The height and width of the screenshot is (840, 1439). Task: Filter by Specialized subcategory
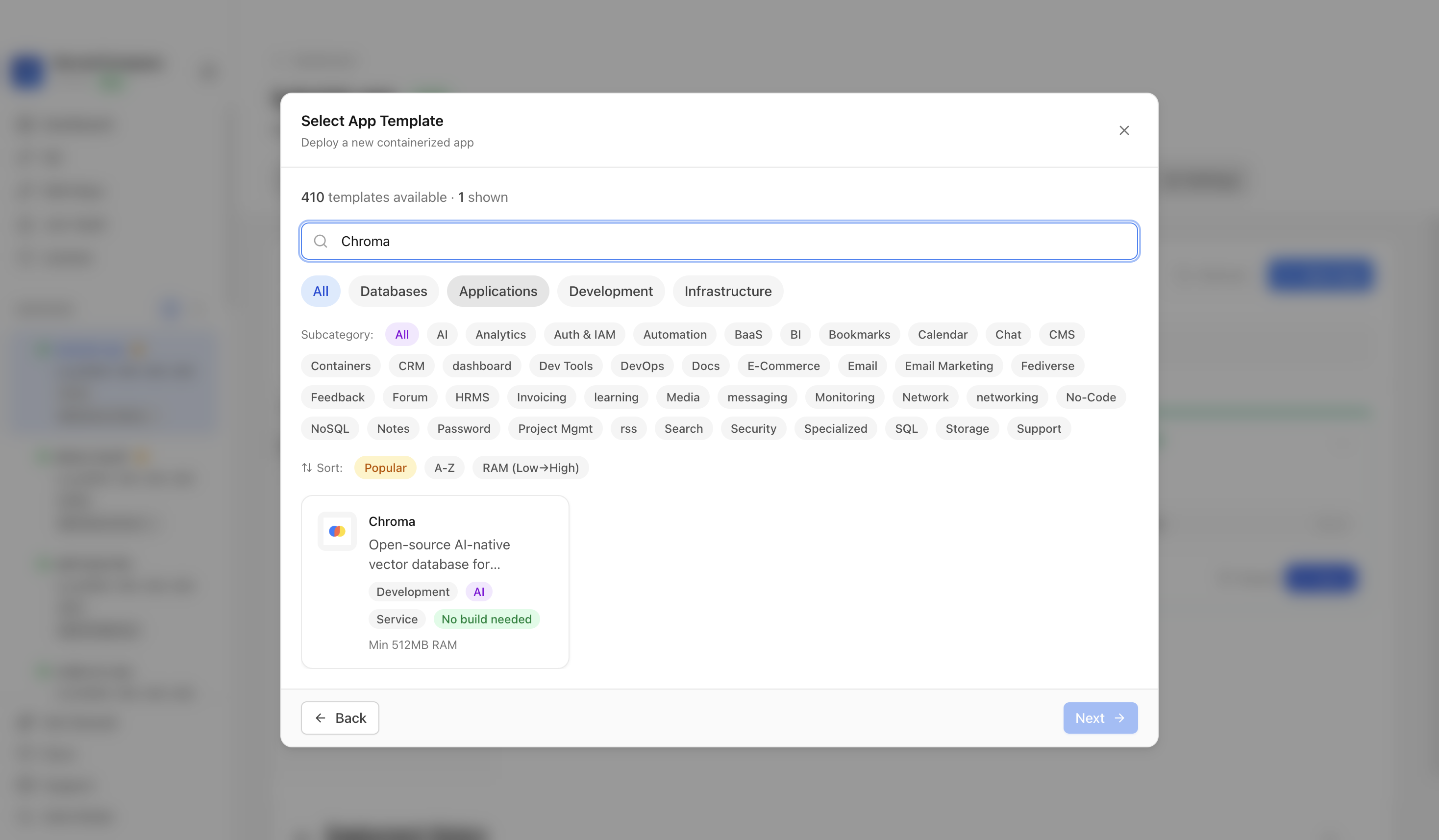click(836, 429)
